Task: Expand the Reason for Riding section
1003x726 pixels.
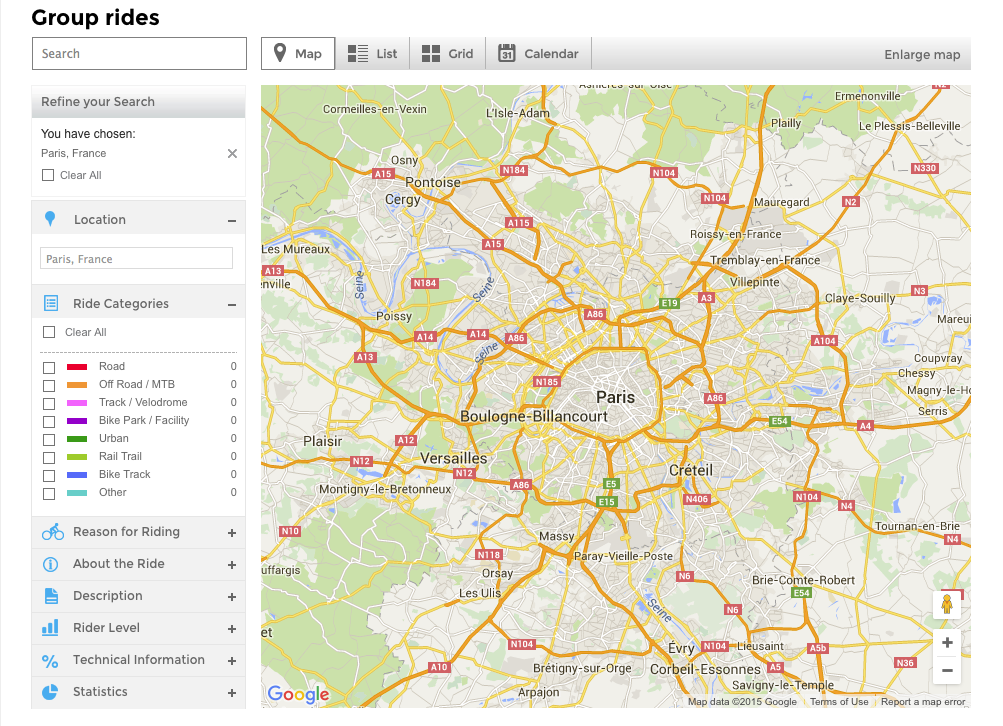Action: pyautogui.click(x=232, y=533)
